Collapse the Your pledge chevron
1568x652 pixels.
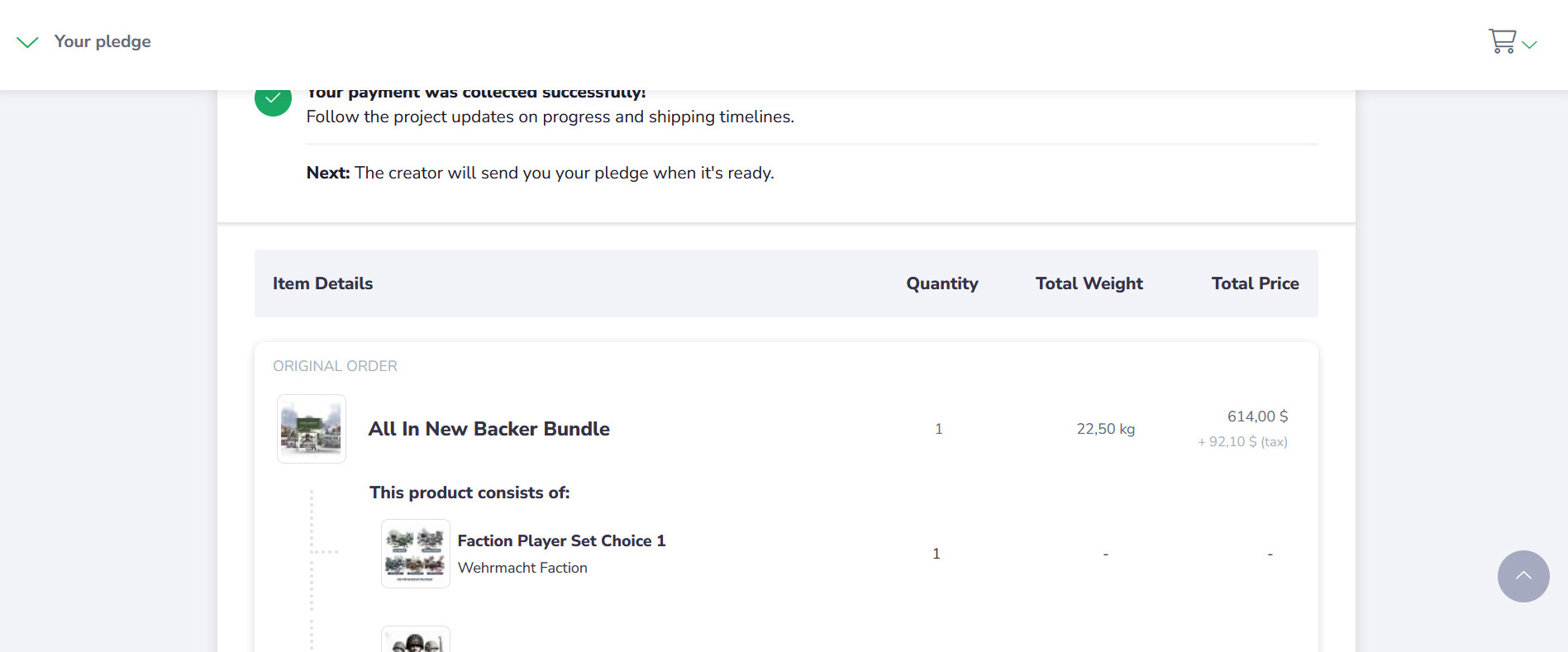point(27,42)
